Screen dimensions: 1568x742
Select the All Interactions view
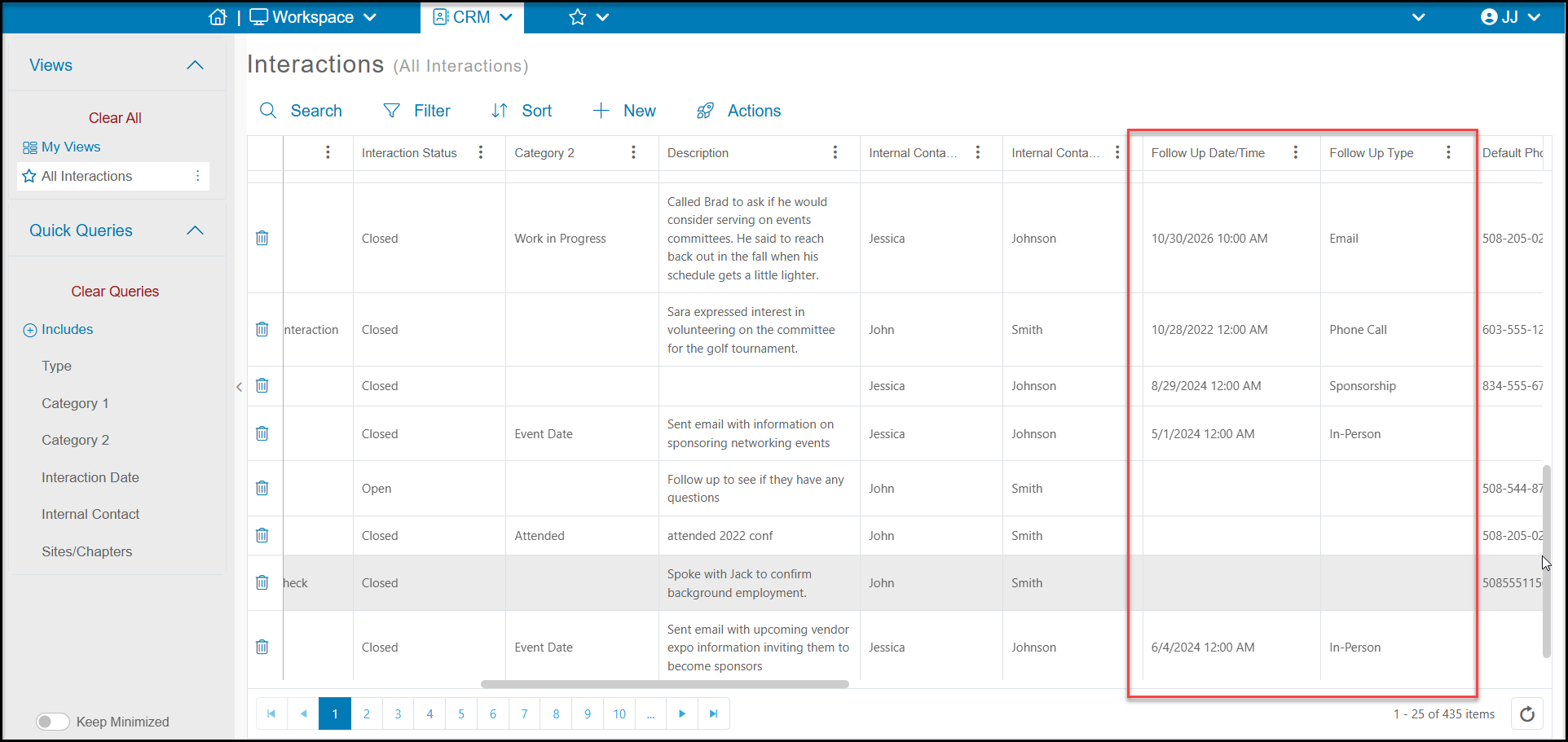pyautogui.click(x=86, y=176)
